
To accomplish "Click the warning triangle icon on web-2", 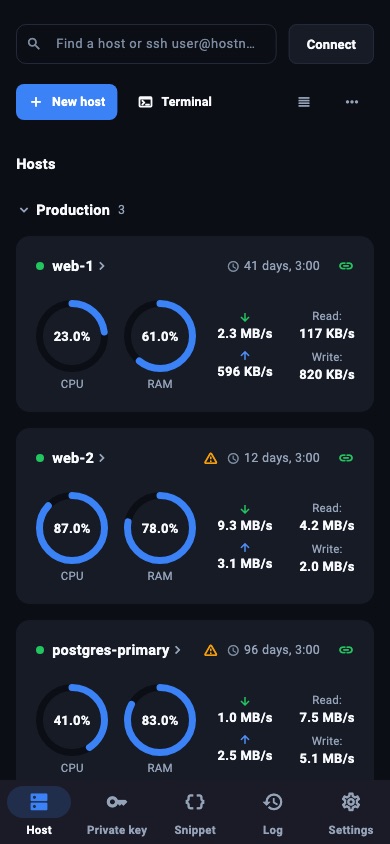I will click(x=211, y=458).
